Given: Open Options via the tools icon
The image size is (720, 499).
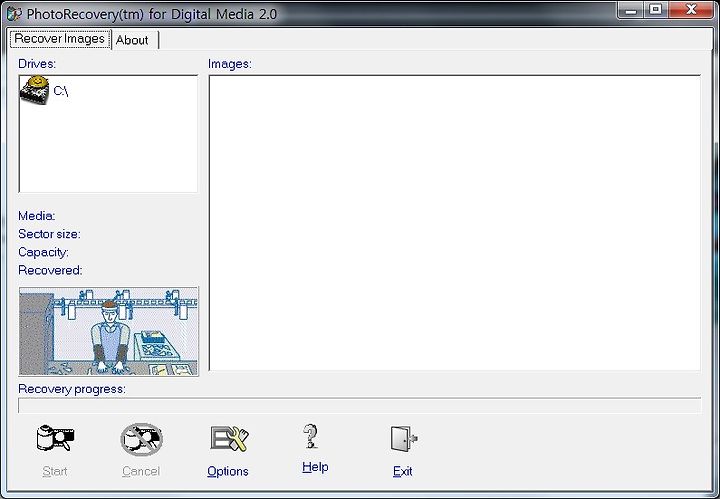Looking at the screenshot, I should 229,438.
